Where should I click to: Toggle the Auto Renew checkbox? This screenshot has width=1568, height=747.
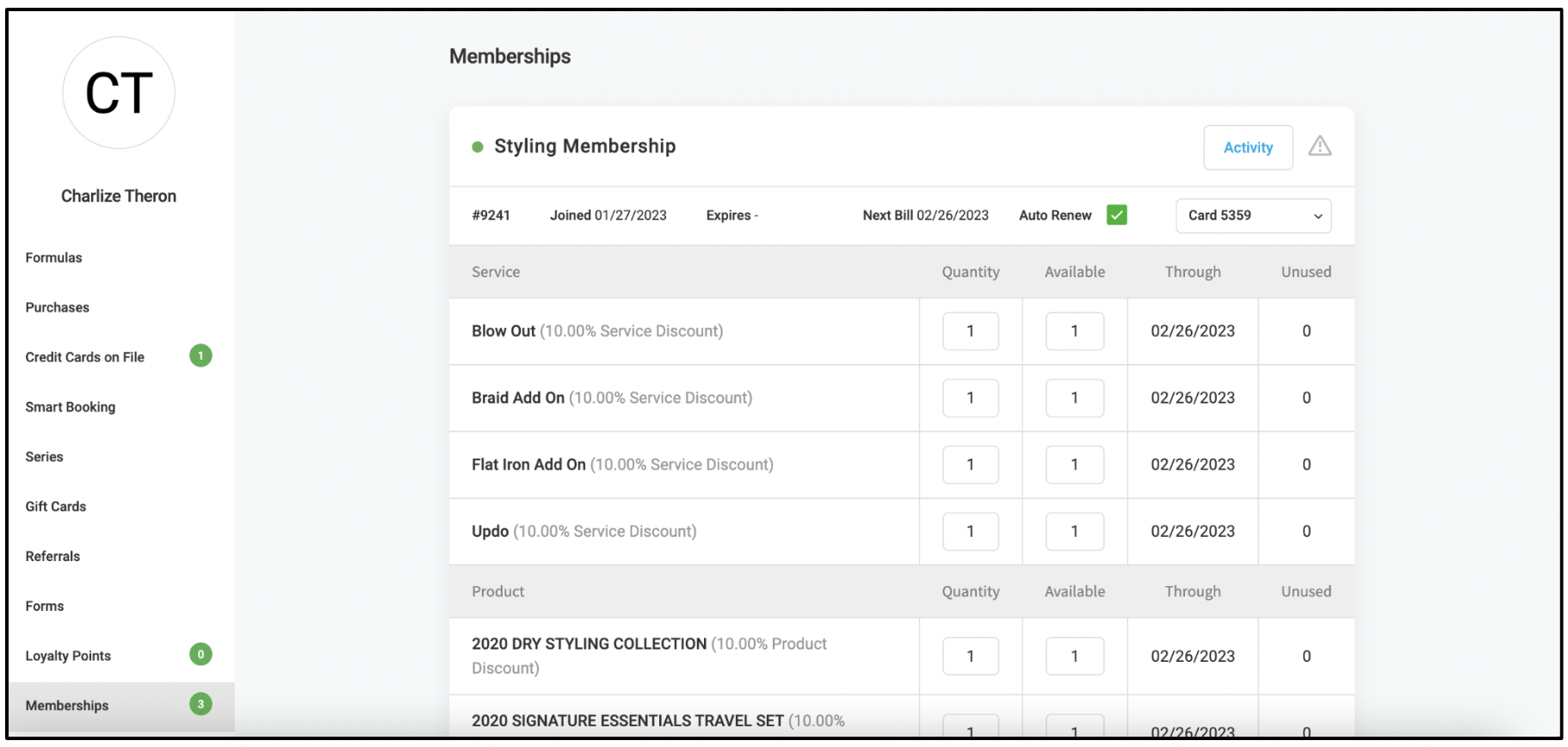point(1117,215)
